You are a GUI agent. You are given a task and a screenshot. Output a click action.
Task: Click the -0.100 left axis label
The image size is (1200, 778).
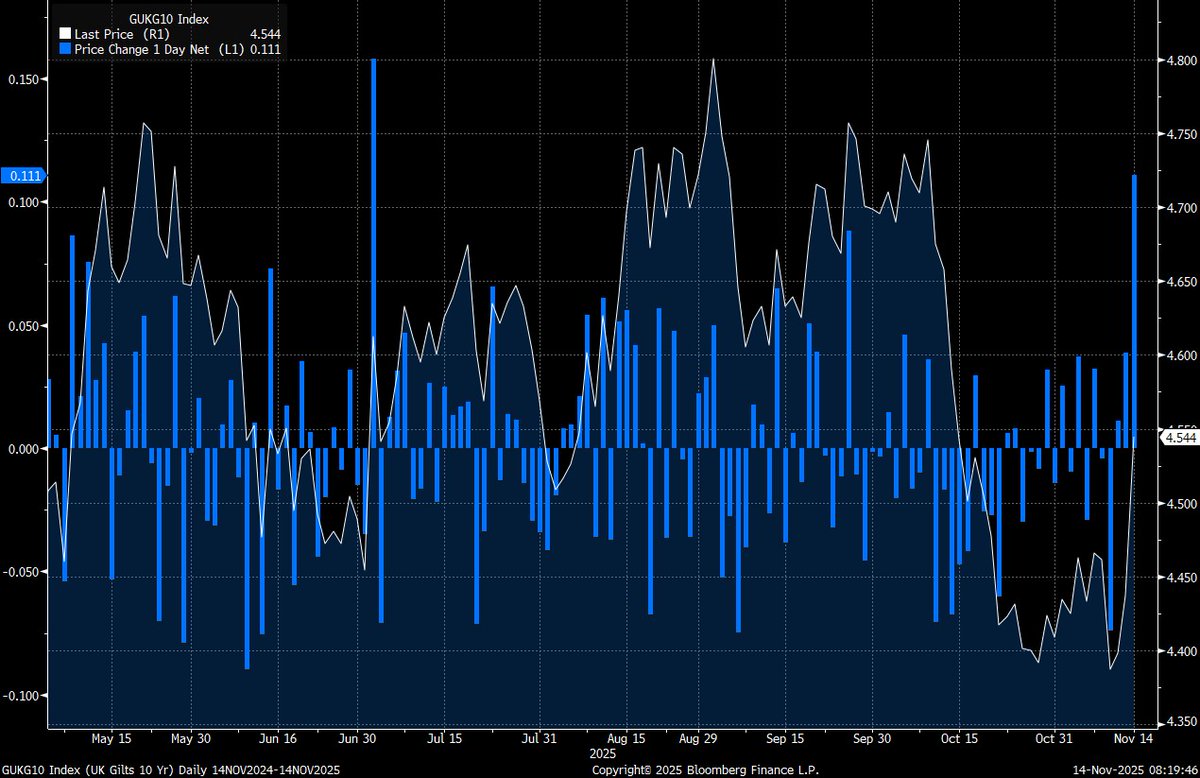point(22,695)
